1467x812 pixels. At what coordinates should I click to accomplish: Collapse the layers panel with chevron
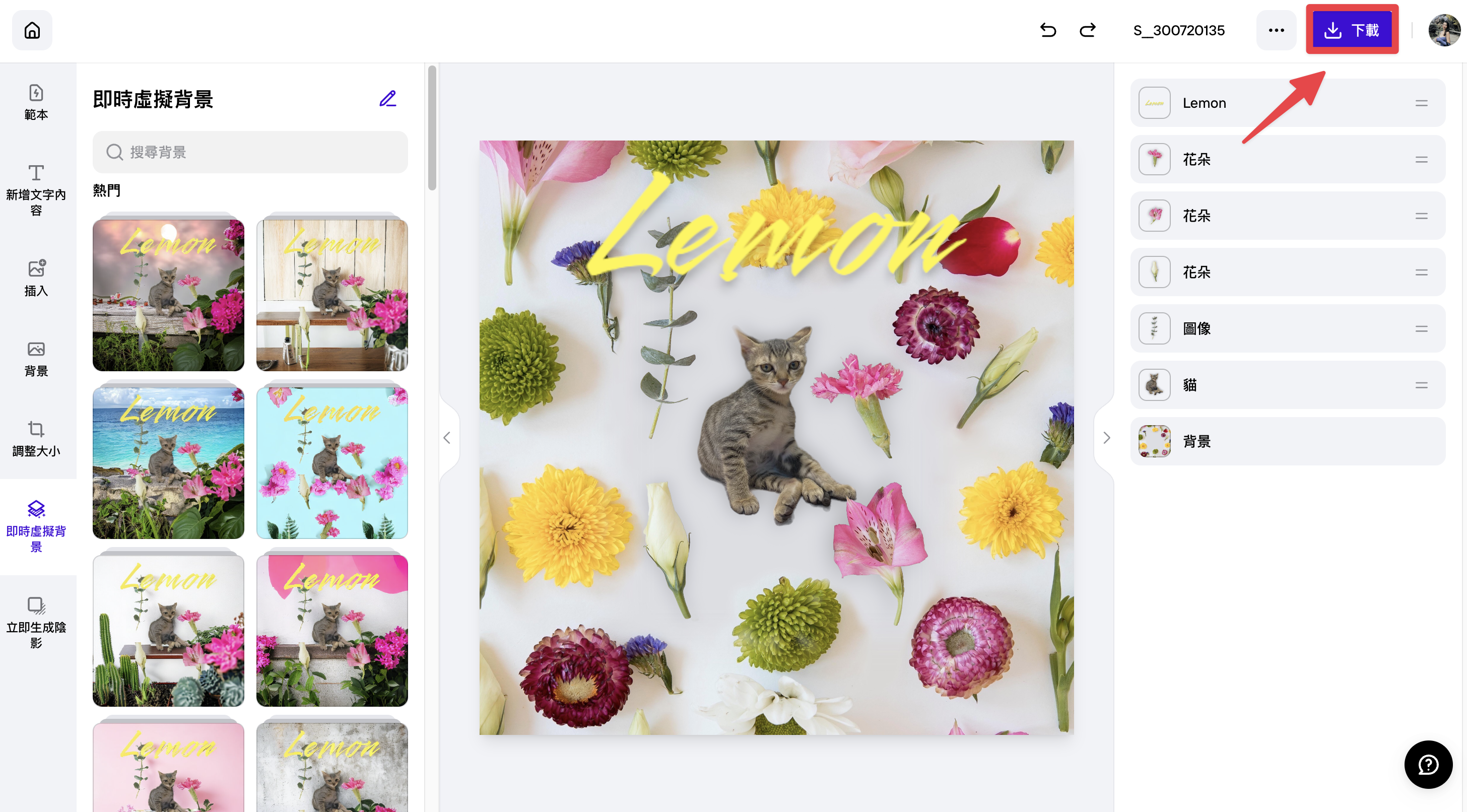tap(1106, 437)
